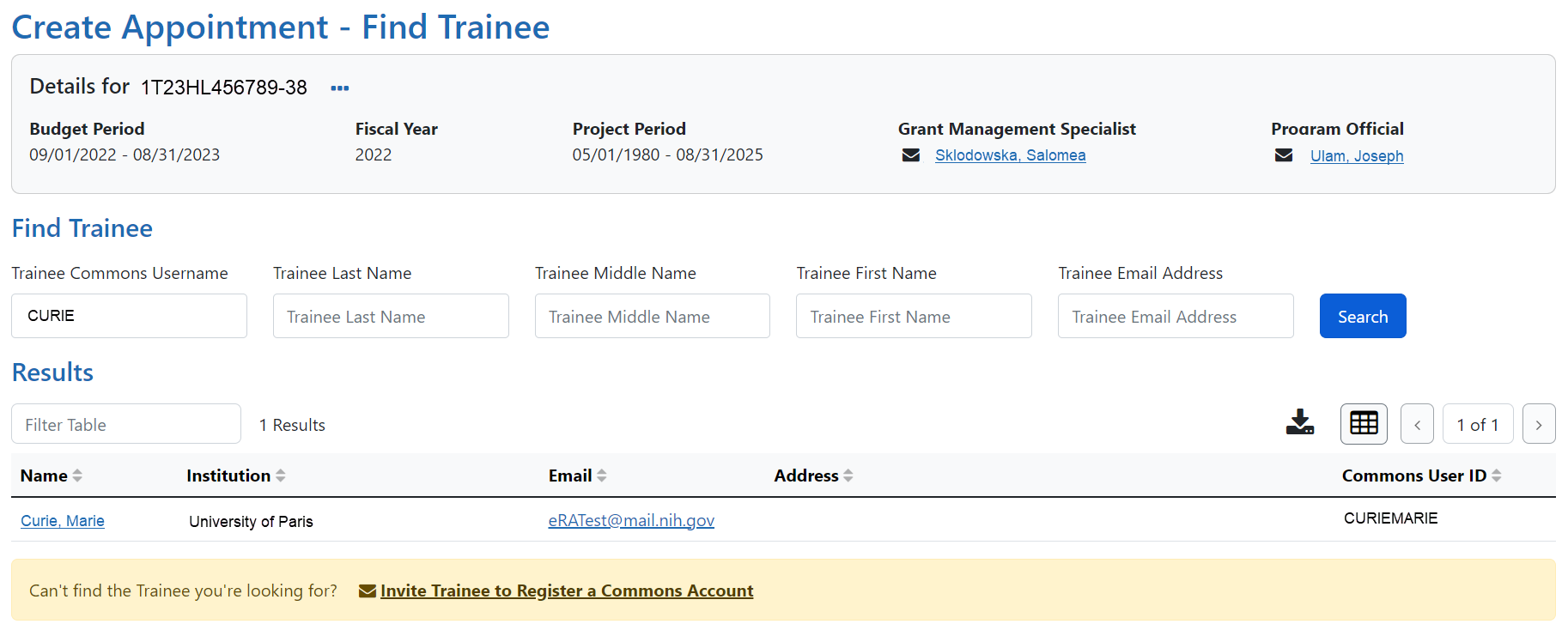Click budget period '09/01/2022 - 08/31/2023'
Viewport: 1568px width, 636px height.
125,154
